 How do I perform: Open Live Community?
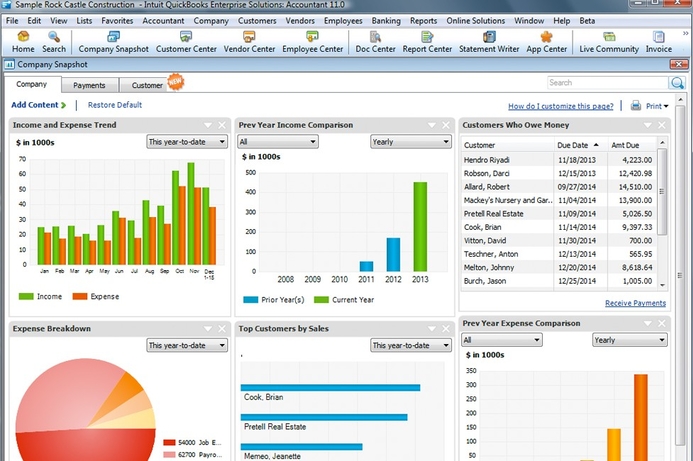[609, 42]
